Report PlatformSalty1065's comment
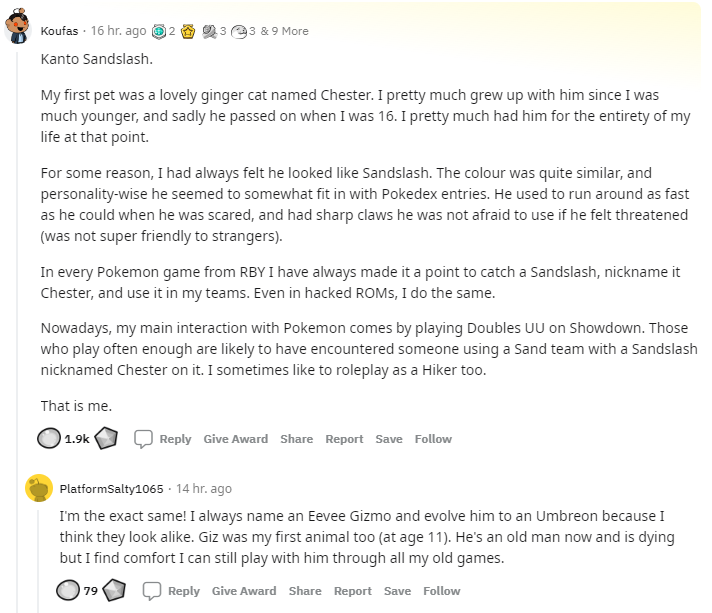Viewport: 712px width, 613px height. (353, 591)
